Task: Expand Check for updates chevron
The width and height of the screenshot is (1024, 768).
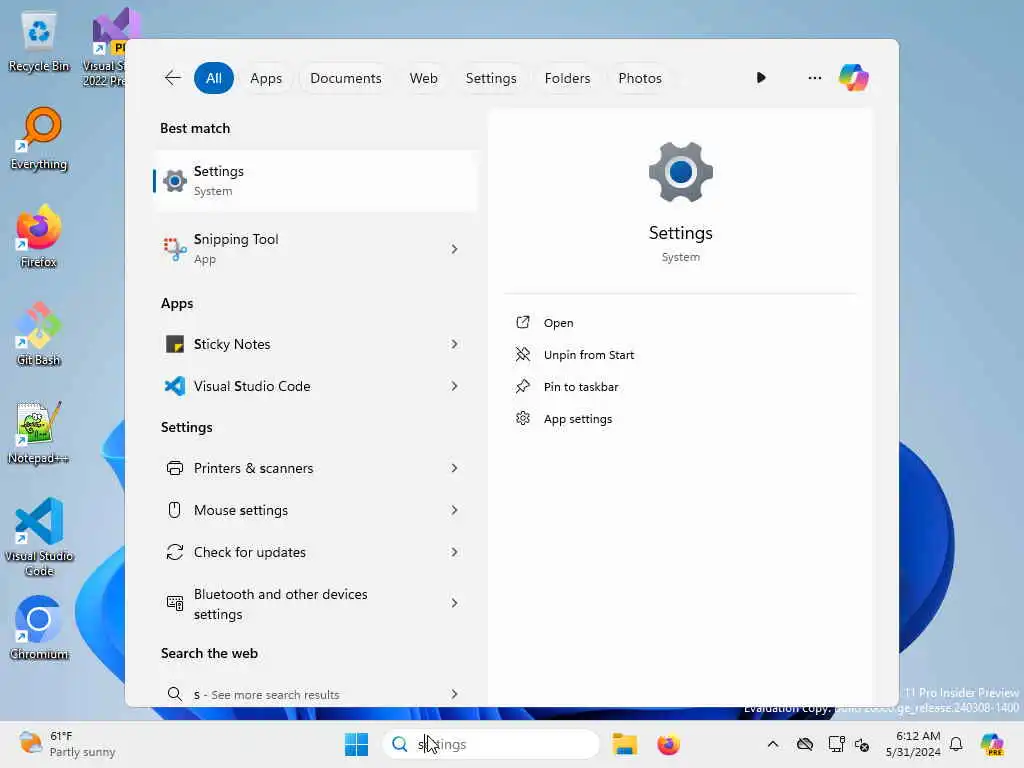Action: [x=455, y=552]
